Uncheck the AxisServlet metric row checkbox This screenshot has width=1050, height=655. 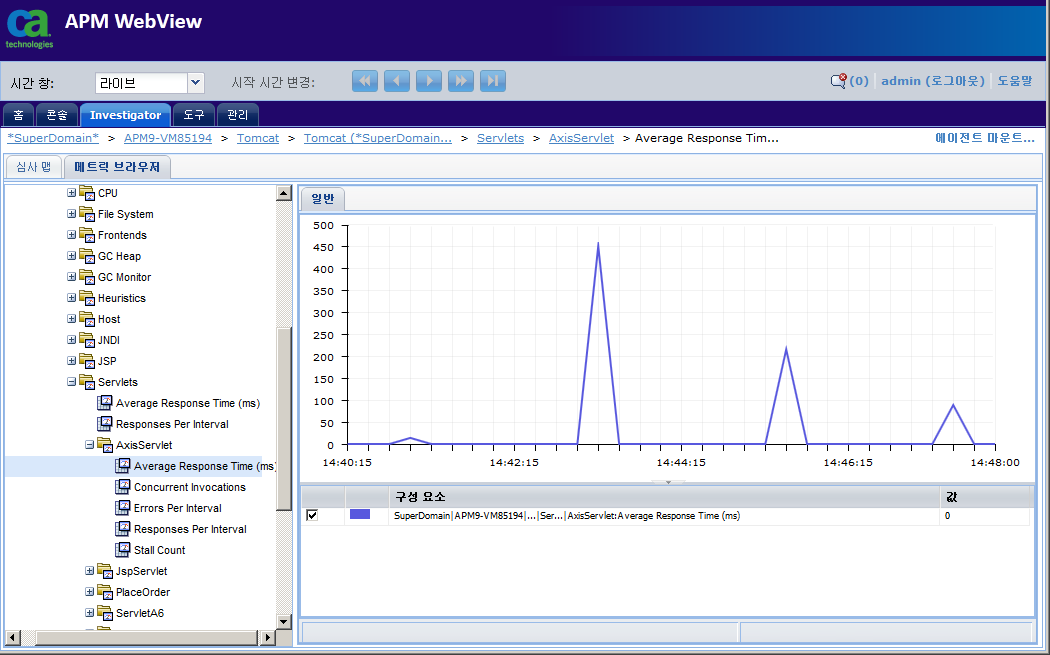[x=312, y=515]
